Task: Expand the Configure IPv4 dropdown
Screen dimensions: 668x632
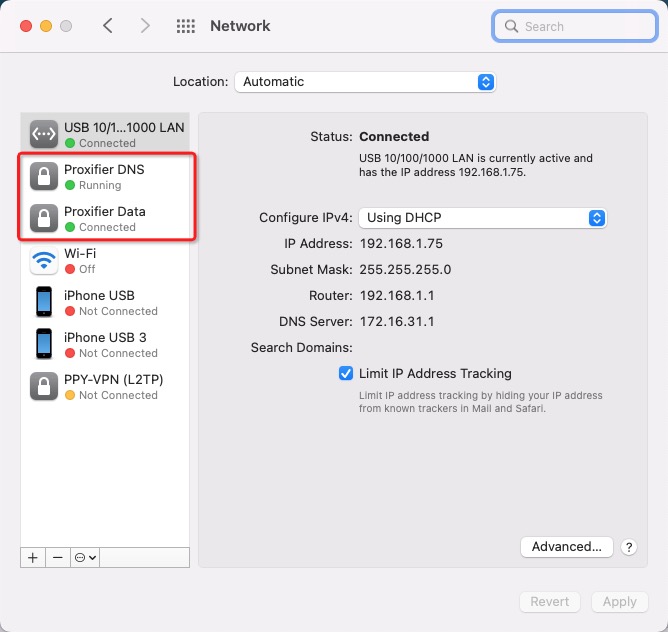Action: click(x=483, y=217)
